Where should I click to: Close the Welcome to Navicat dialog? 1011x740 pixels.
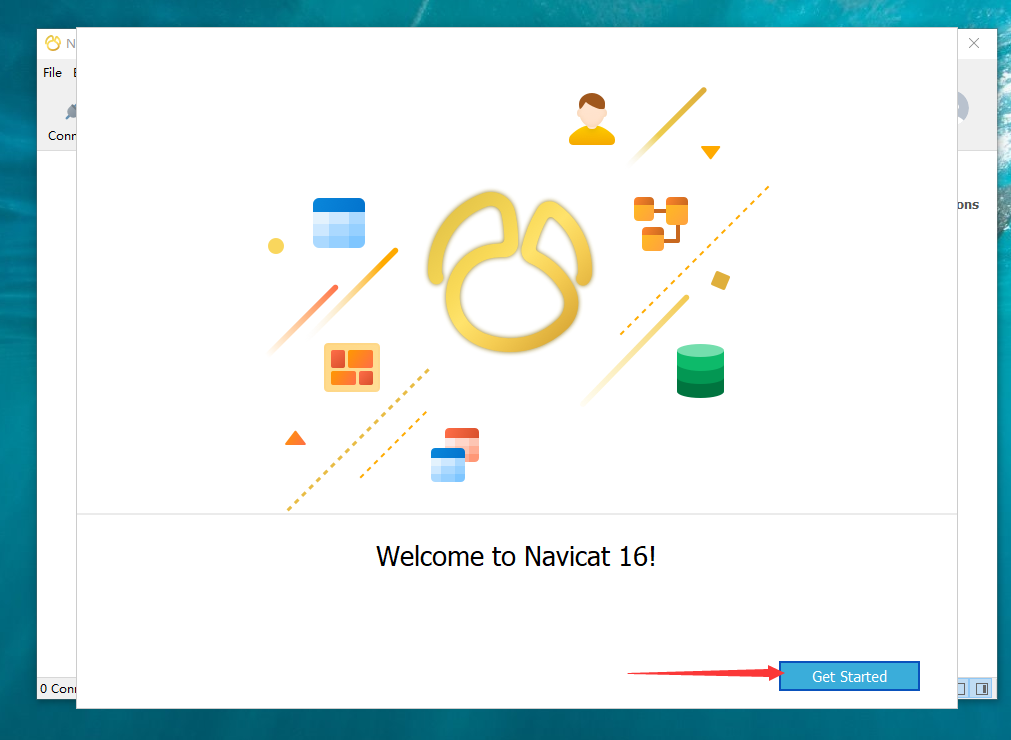coord(973,43)
